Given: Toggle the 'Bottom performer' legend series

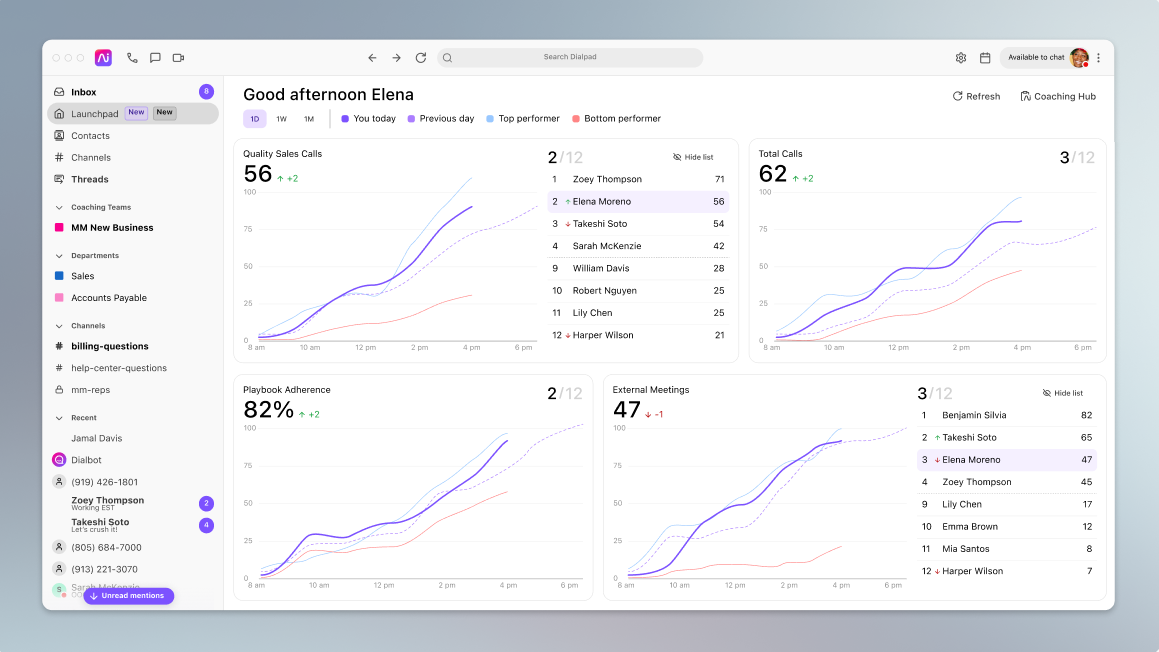Looking at the screenshot, I should pos(616,118).
